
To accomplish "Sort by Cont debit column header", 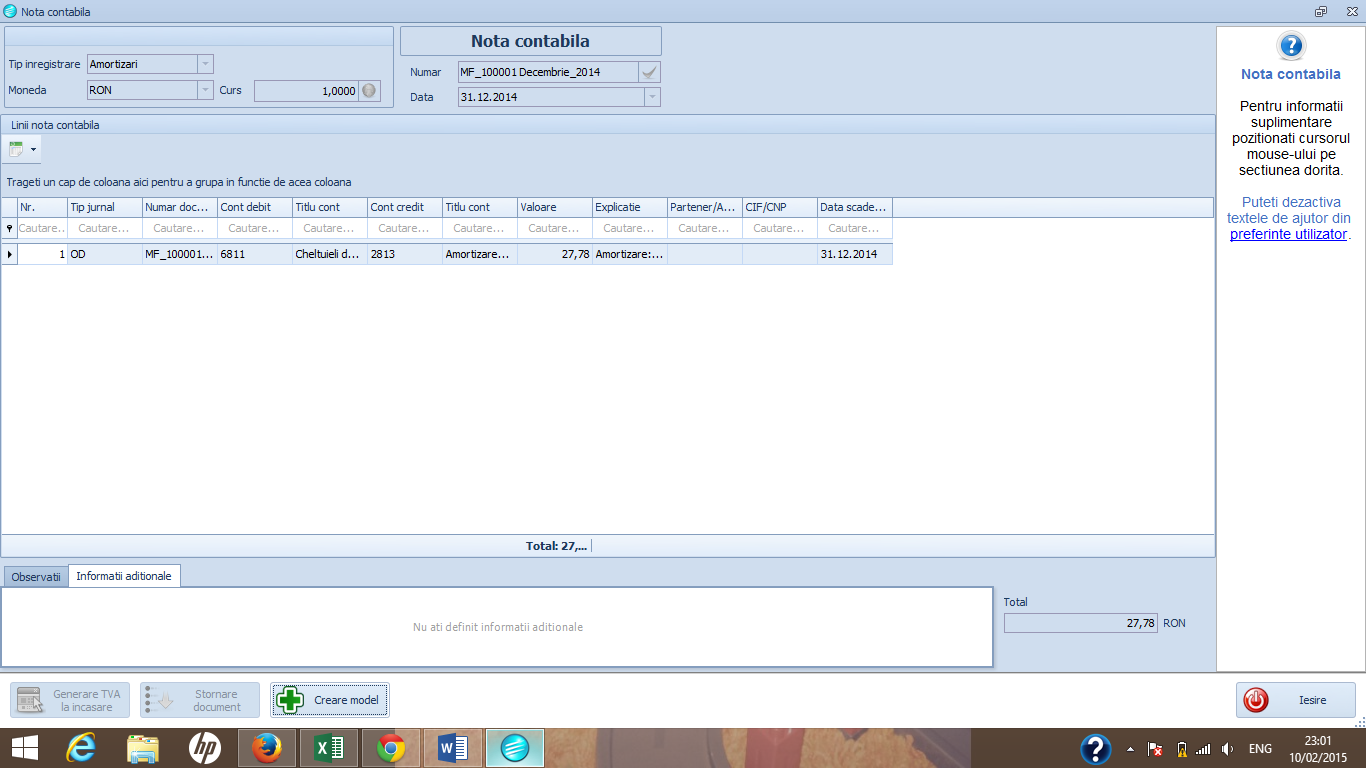I will click(x=255, y=207).
